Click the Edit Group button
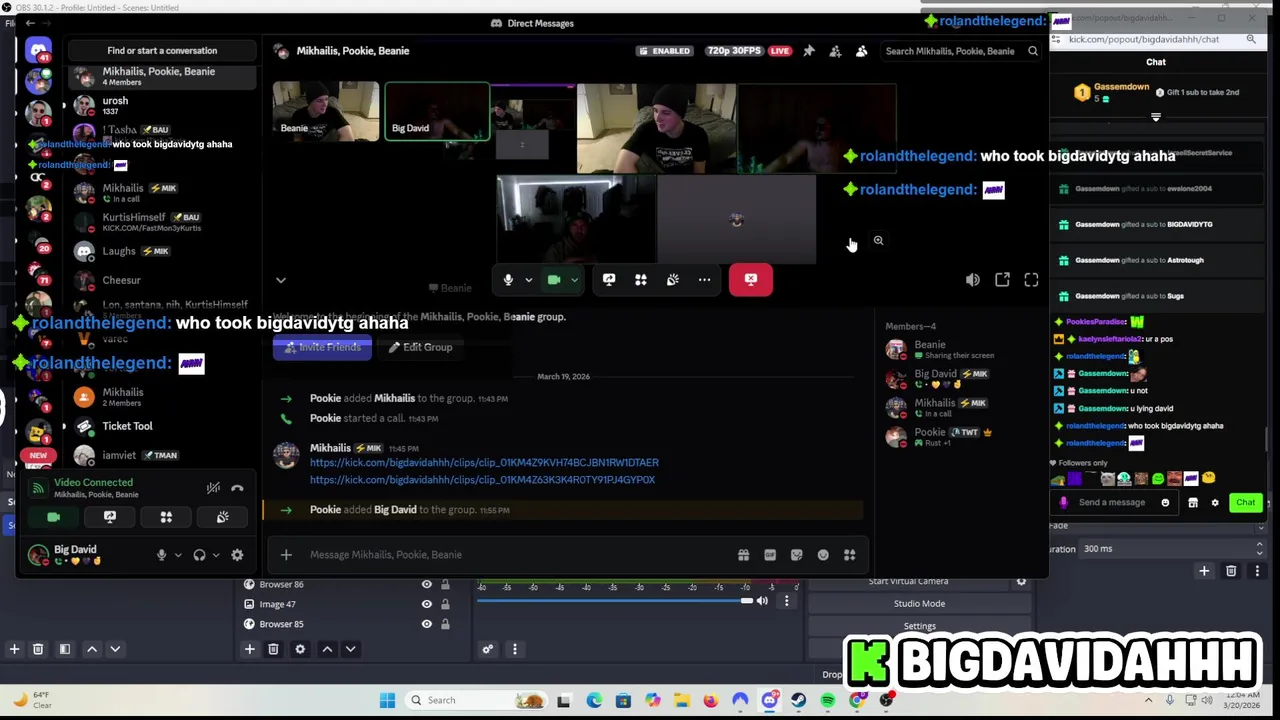The width and height of the screenshot is (1280, 720). pos(420,347)
